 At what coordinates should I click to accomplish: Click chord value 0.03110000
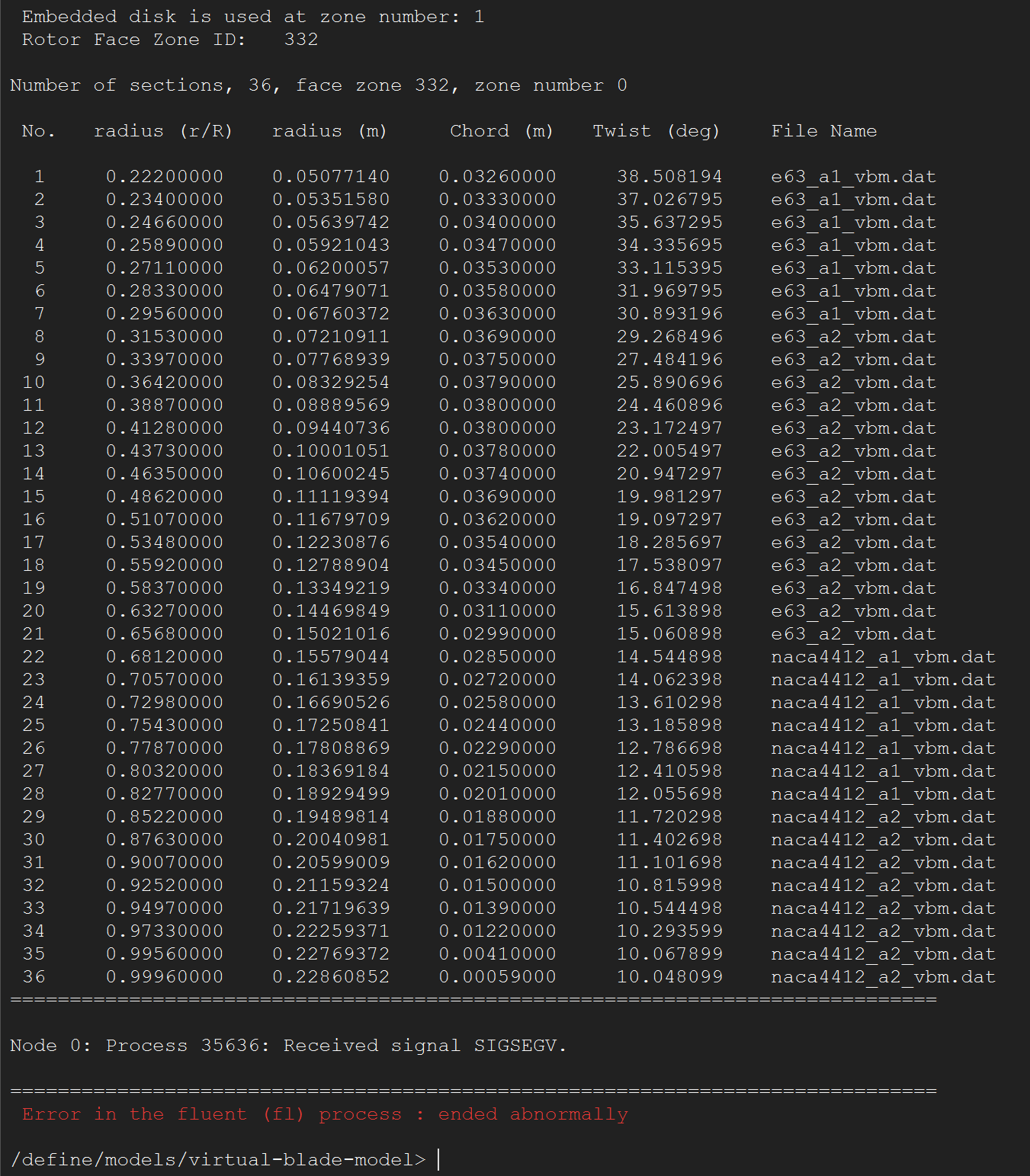(497, 611)
